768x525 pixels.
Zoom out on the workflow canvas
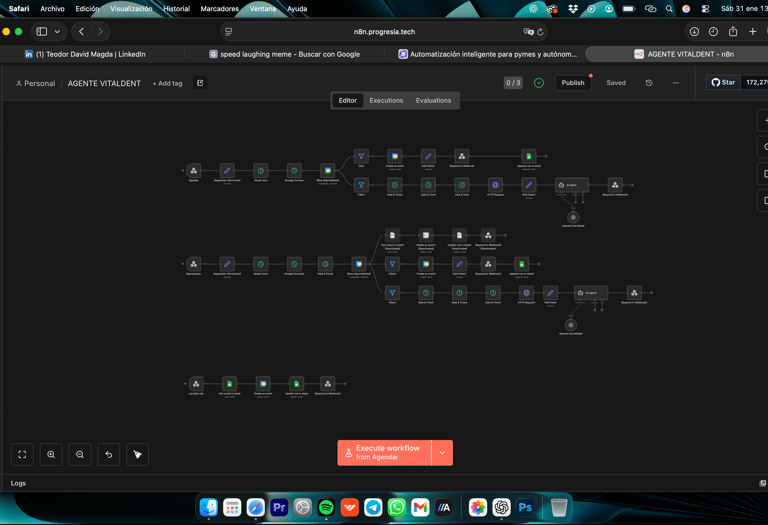pyautogui.click(x=80, y=454)
